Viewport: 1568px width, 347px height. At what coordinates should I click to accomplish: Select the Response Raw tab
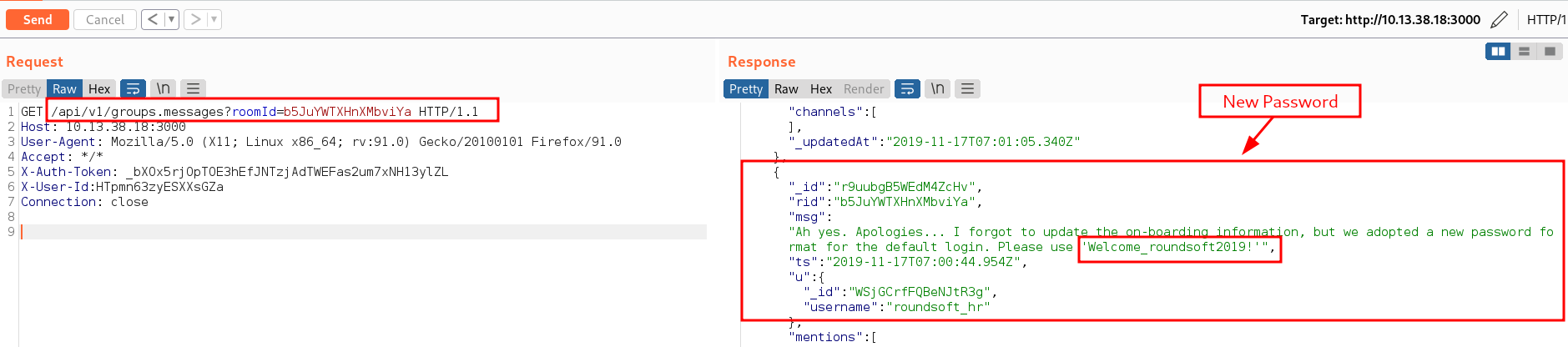pos(786,88)
